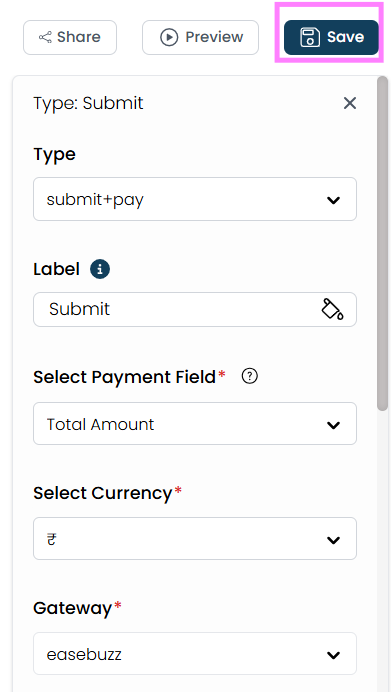Click the Save floppy disk icon
The width and height of the screenshot is (391, 692).
(310, 37)
